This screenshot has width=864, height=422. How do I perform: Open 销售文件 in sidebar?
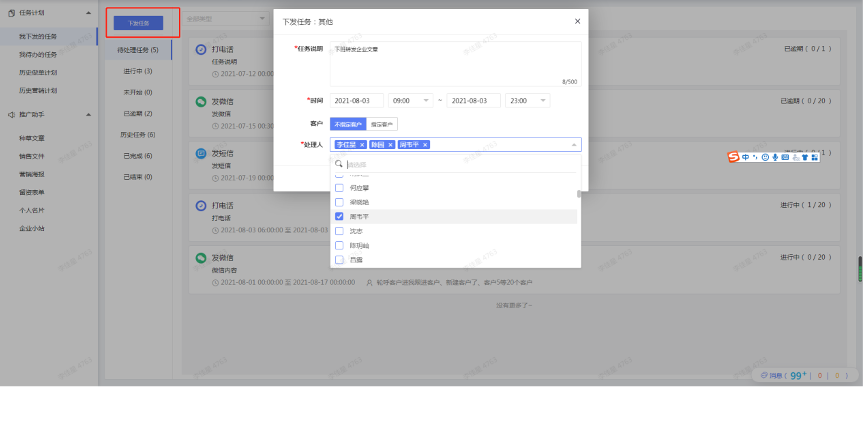[32, 156]
